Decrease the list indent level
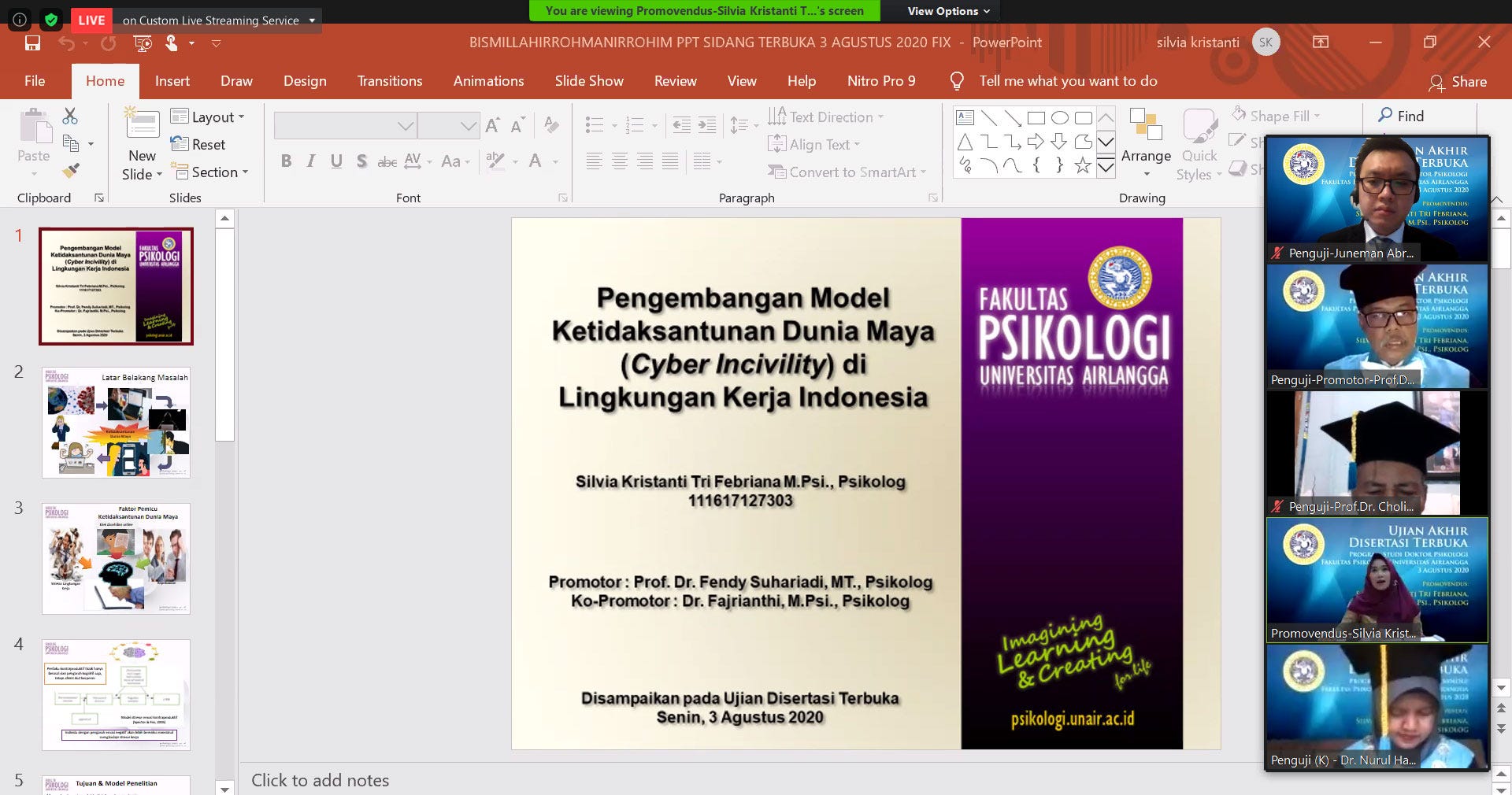The width and height of the screenshot is (1512, 795). 682,124
